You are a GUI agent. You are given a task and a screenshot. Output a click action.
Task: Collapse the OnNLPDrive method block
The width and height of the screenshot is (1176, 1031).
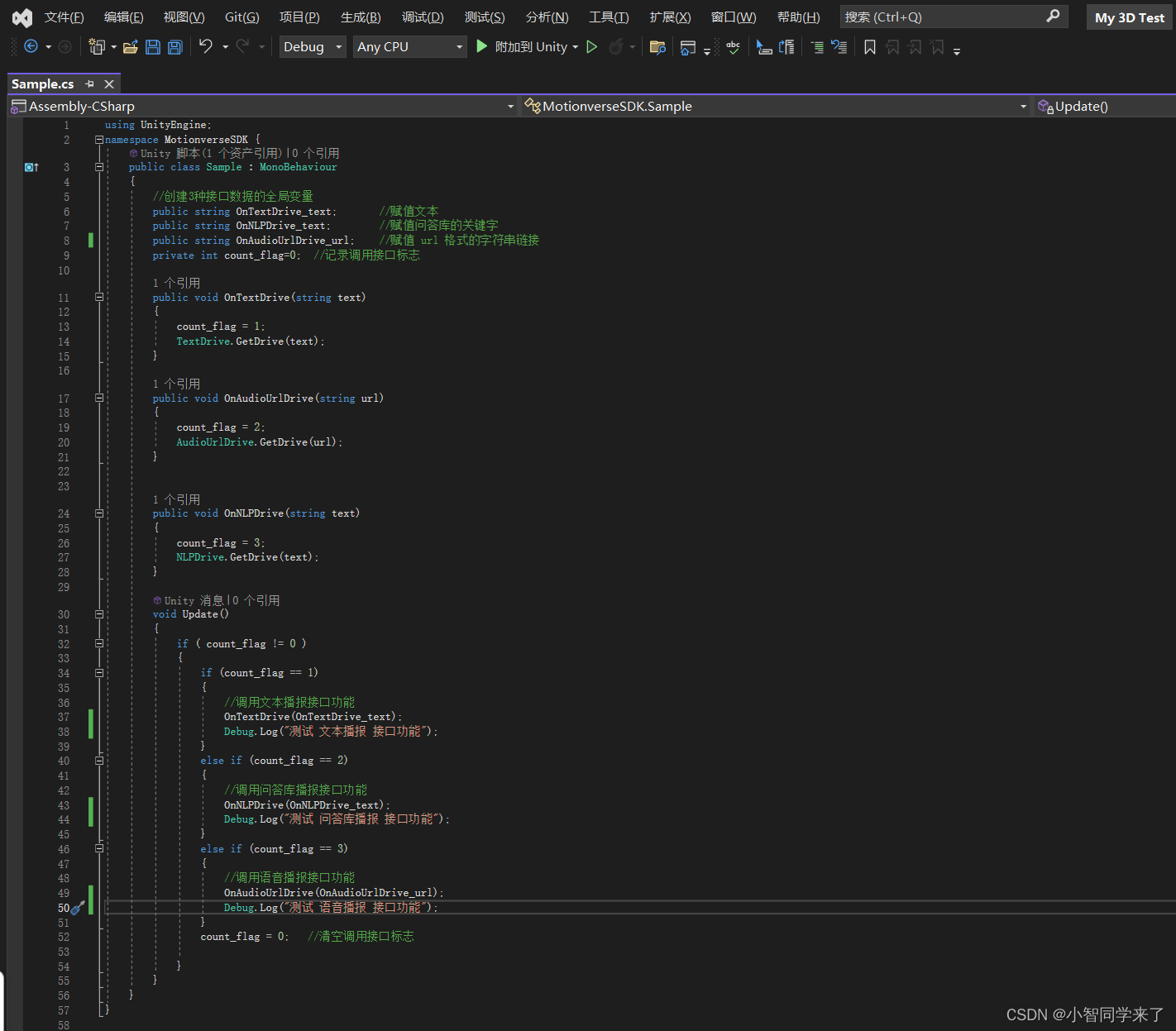click(99, 513)
